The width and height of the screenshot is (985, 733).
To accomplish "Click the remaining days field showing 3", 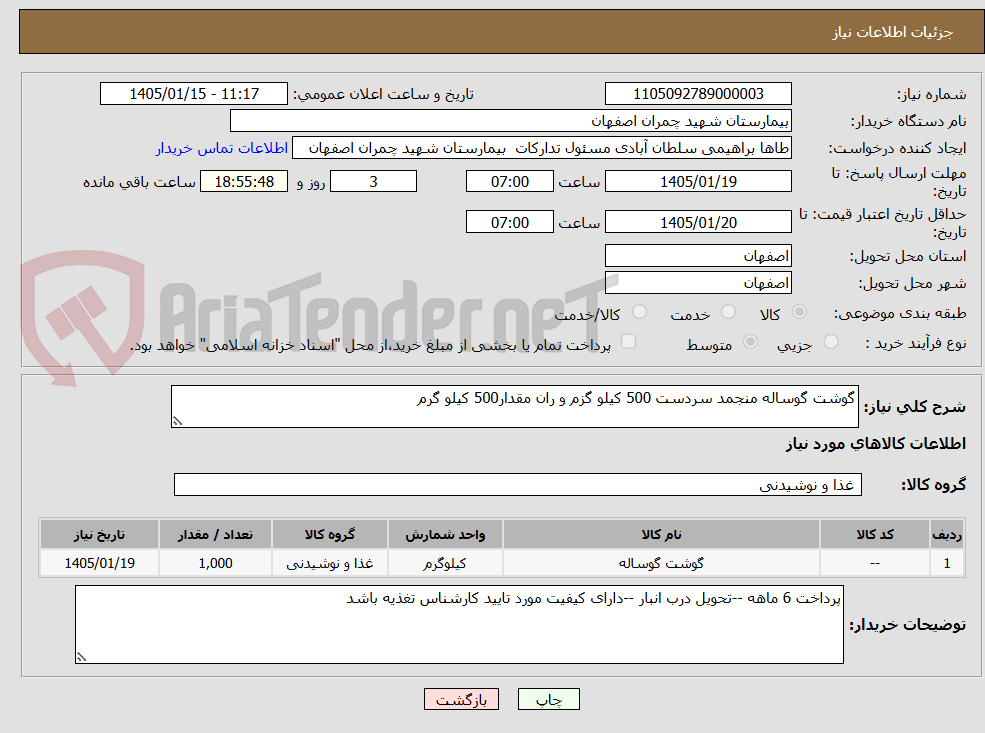I will (373, 182).
